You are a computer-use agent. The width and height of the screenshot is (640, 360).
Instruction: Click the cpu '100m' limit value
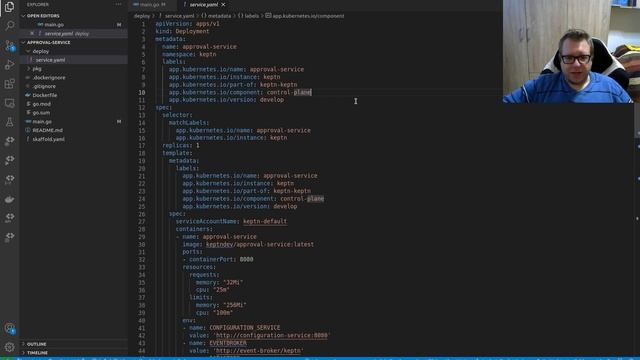pyautogui.click(x=222, y=313)
